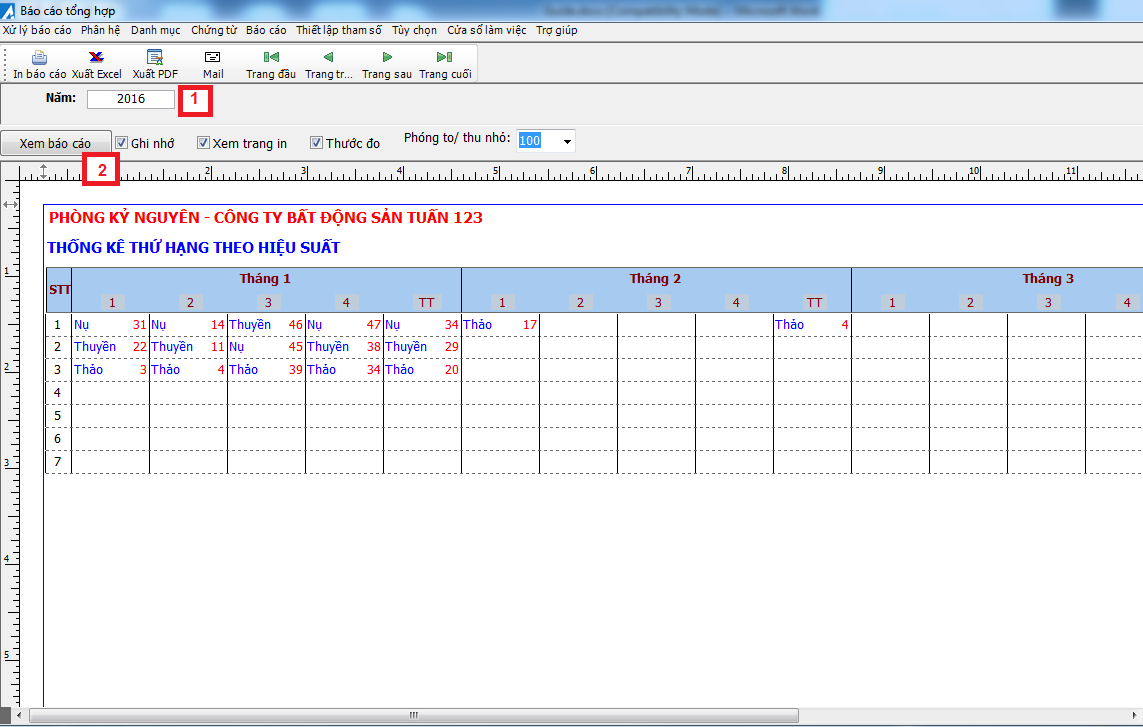Toggle the Ghi nhớ checkbox

pos(122,143)
